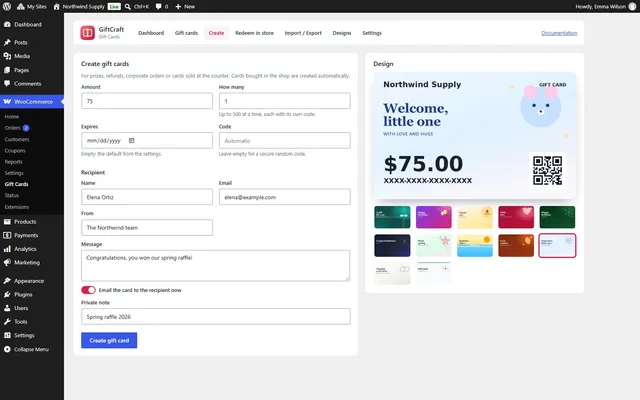
Task: Open My Sites in the admin bar
Action: click(x=32, y=7)
